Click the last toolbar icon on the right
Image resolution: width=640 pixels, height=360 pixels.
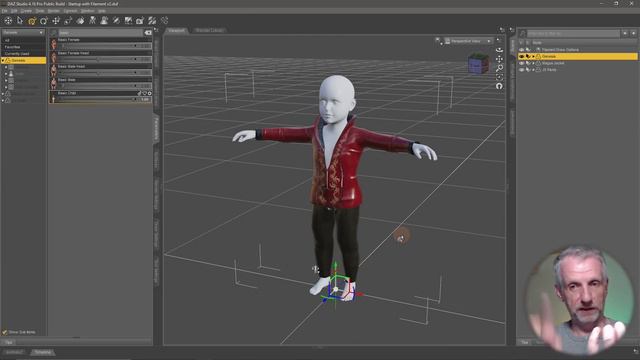164,20
